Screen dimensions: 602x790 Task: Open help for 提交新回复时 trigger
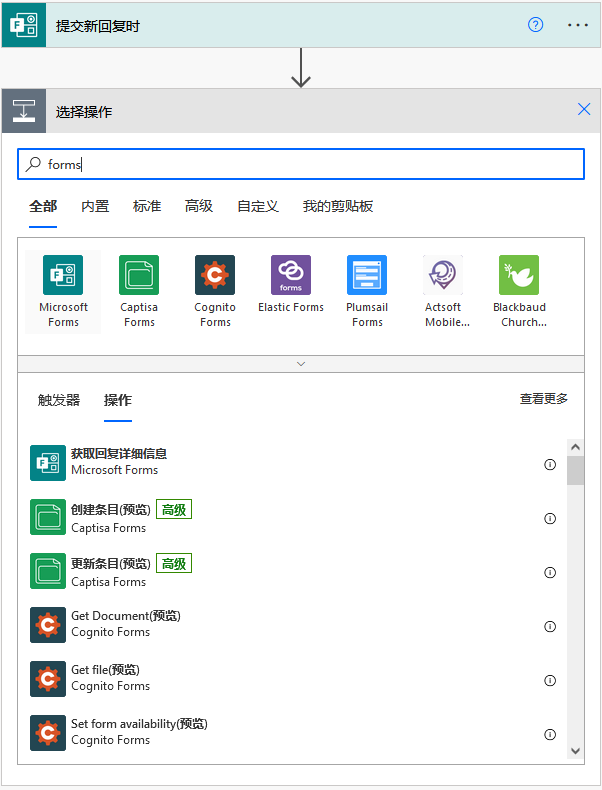(x=536, y=25)
